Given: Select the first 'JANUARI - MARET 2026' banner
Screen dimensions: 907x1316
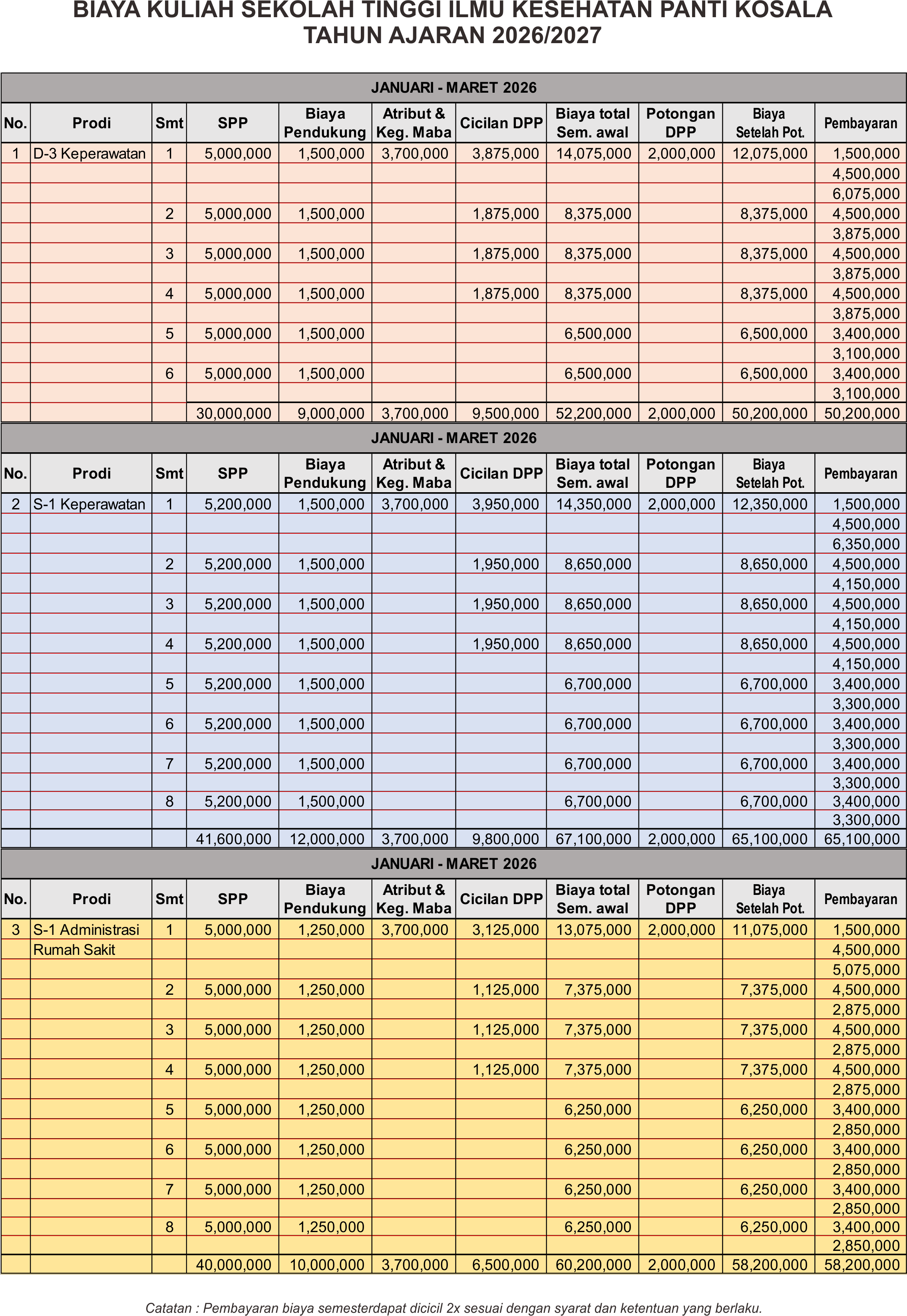Looking at the screenshot, I should click(x=453, y=87).
